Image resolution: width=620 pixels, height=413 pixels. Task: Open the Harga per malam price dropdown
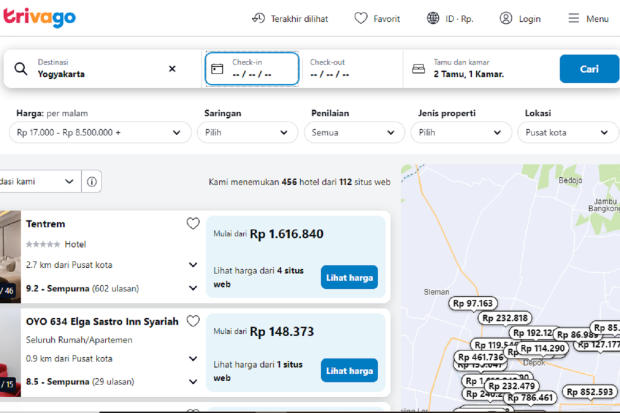[x=100, y=133]
